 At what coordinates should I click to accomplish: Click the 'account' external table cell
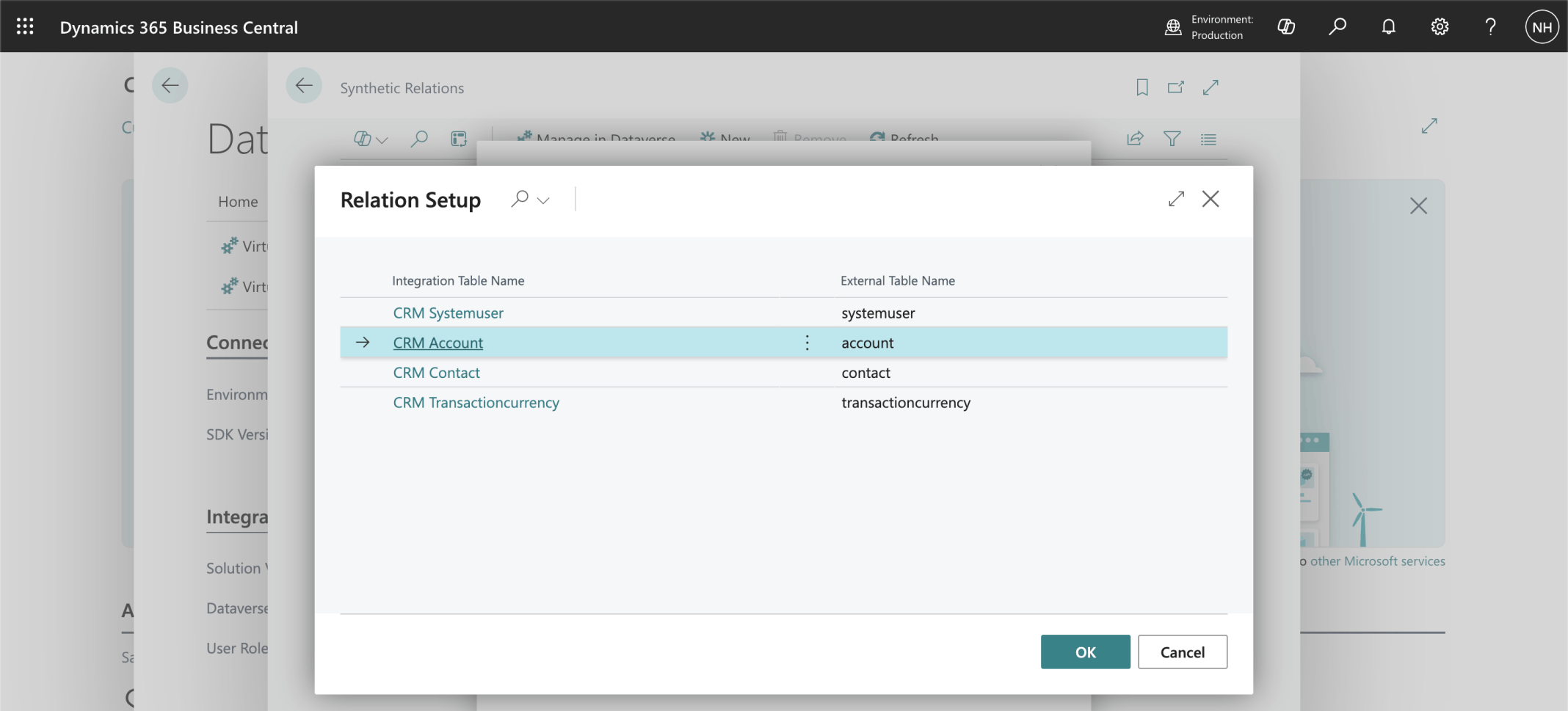click(x=867, y=343)
